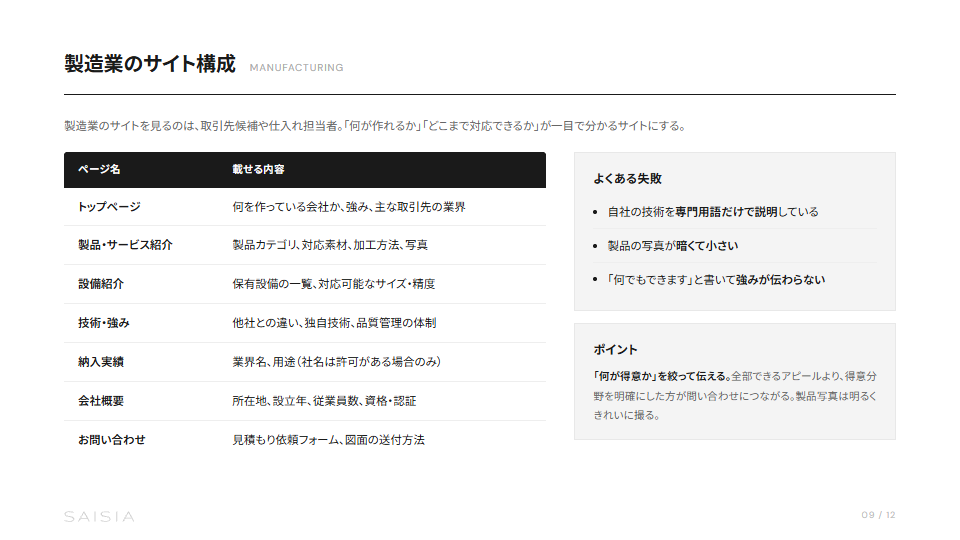The width and height of the screenshot is (960, 540).
Task: Click the お問い合わせ table row name
Action: click(112, 440)
